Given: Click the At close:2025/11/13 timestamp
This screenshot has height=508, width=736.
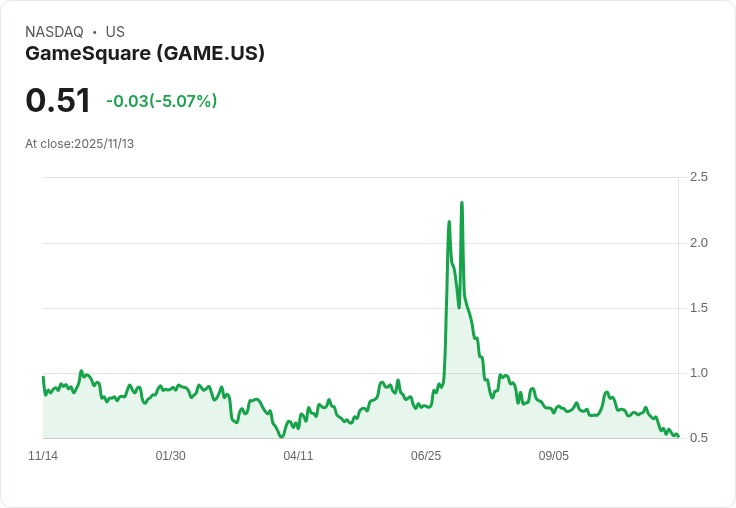Looking at the screenshot, I should (79, 144).
